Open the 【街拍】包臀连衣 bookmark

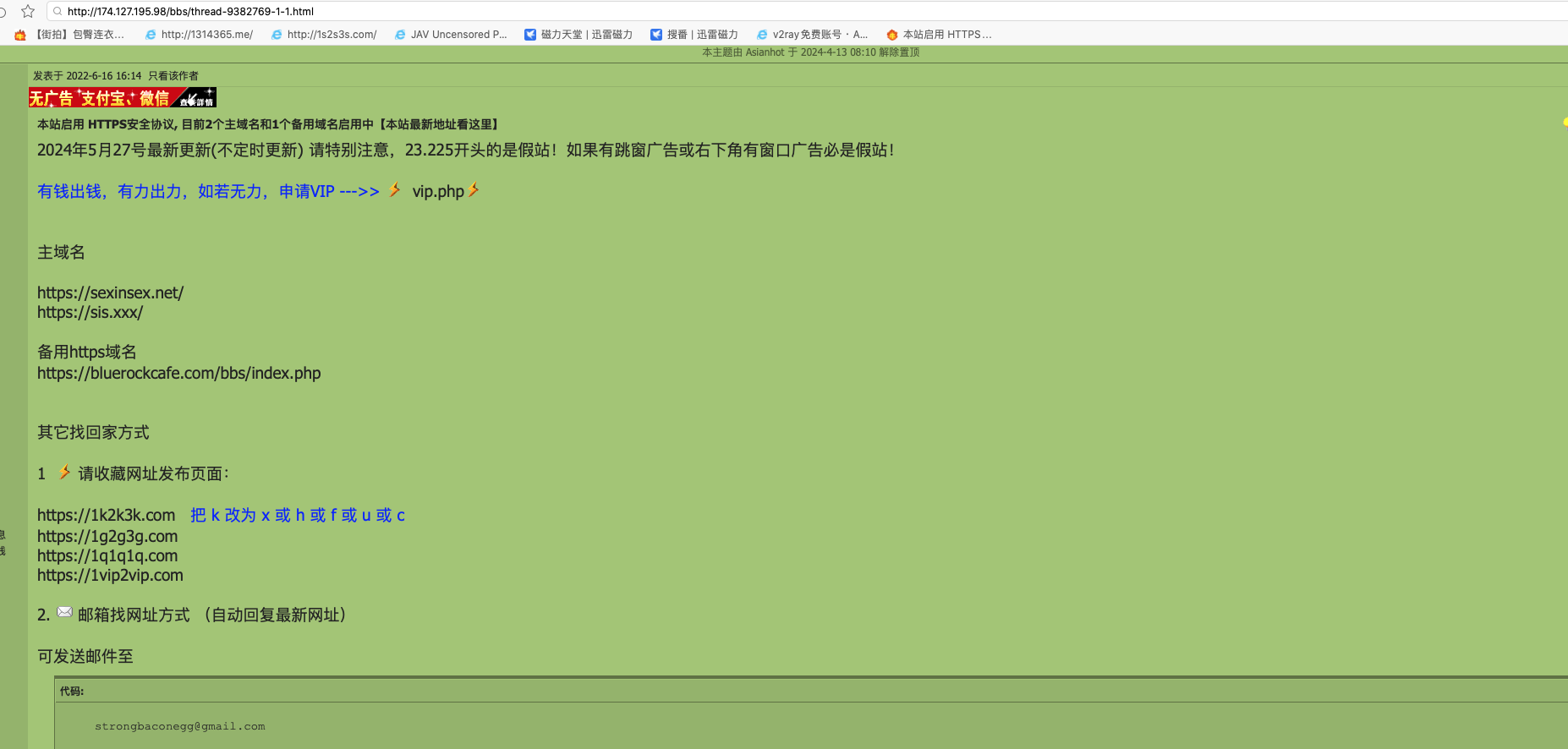click(70, 35)
